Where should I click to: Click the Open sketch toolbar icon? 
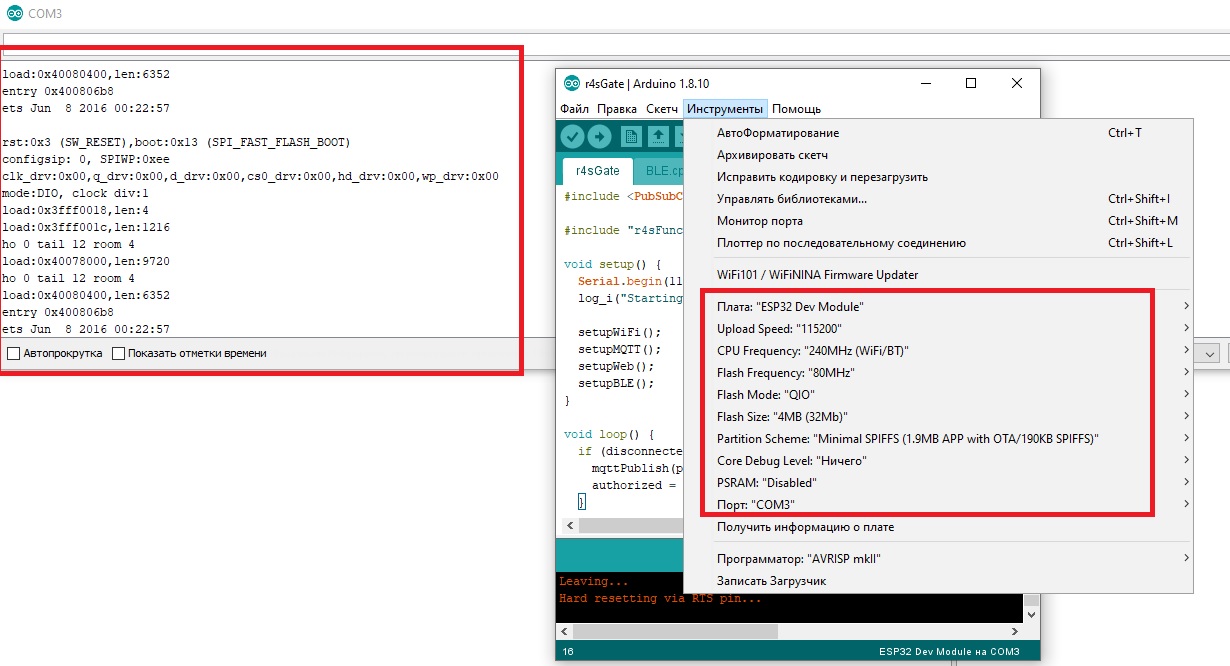[x=658, y=137]
